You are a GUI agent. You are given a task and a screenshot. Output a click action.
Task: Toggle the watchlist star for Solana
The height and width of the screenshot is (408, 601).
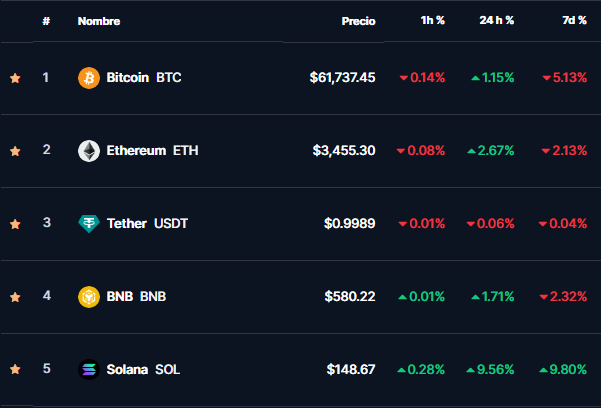15,370
